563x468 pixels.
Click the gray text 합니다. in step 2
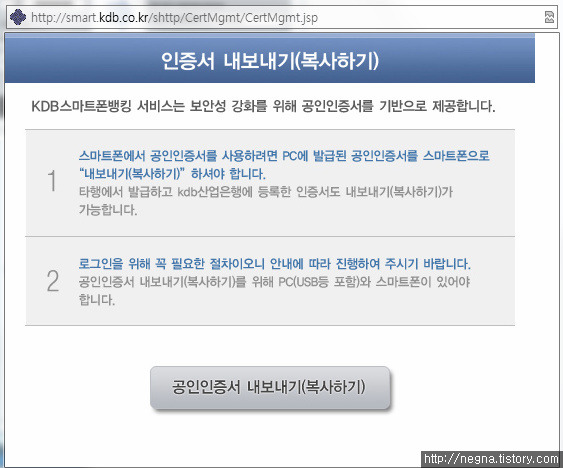click(97, 300)
